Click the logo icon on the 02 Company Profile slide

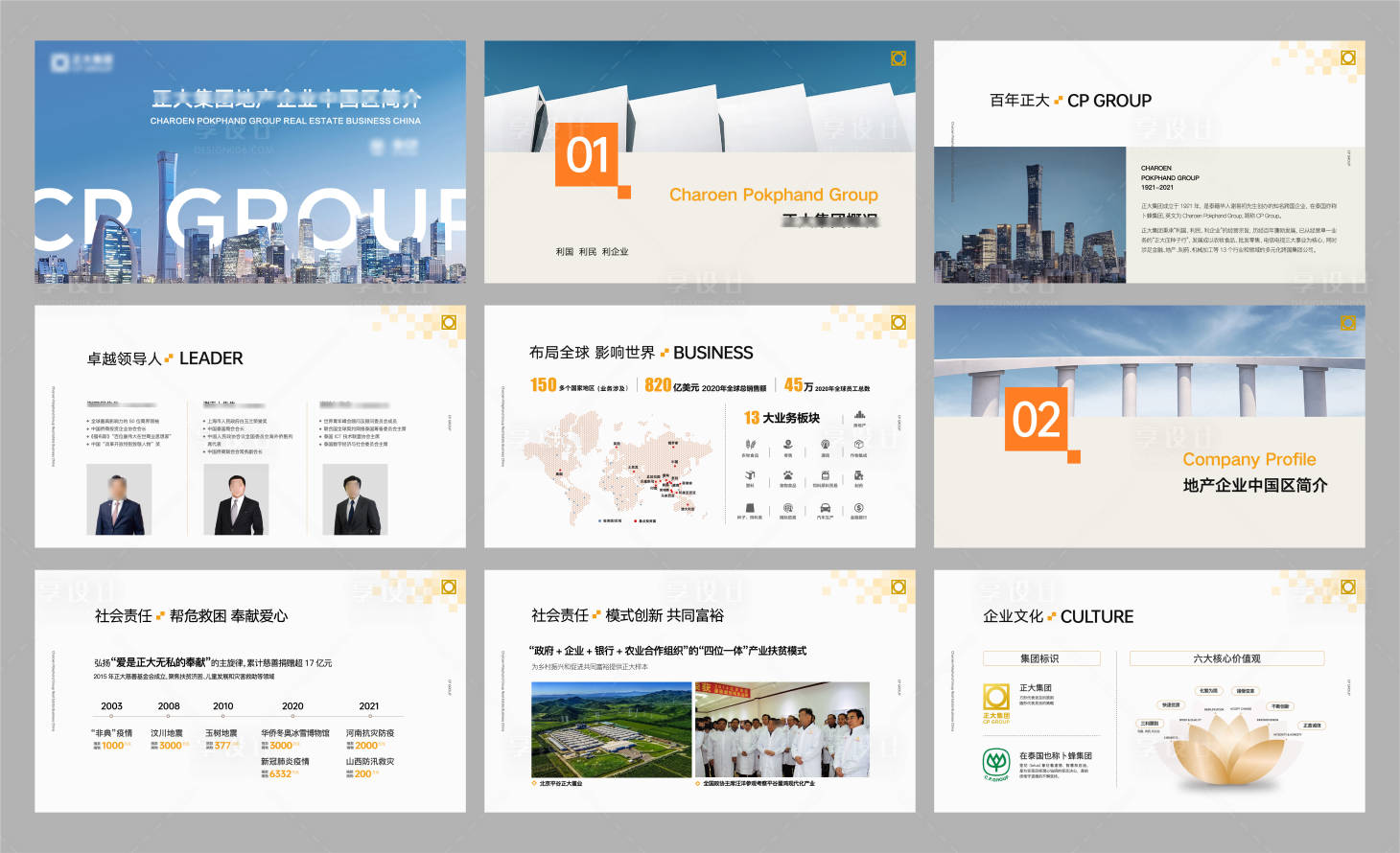point(1347,323)
